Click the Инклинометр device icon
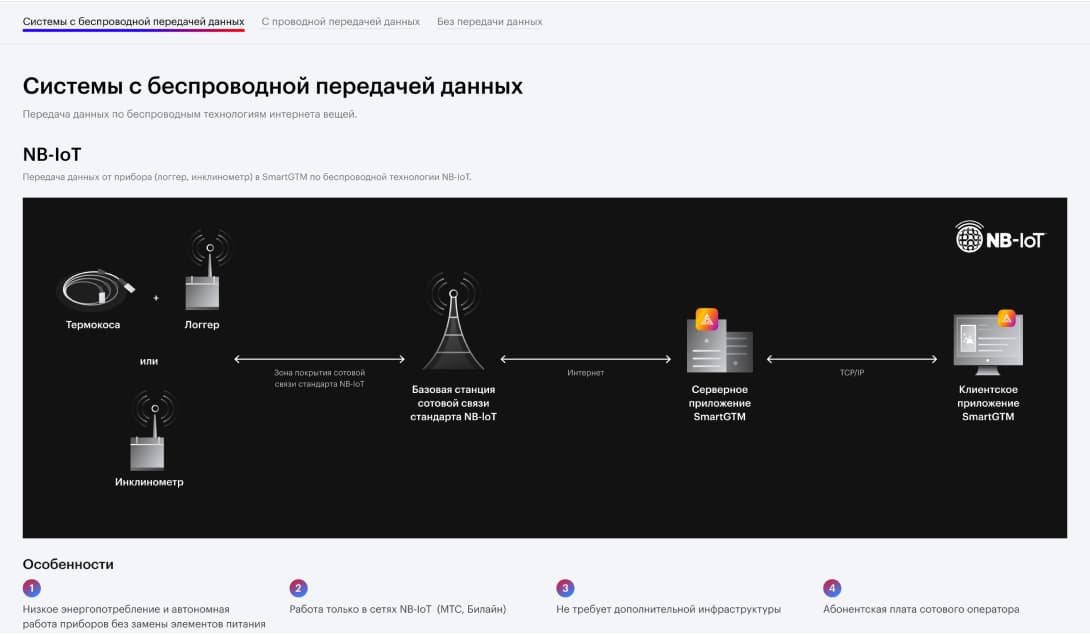The image size is (1090, 635). coord(152,431)
